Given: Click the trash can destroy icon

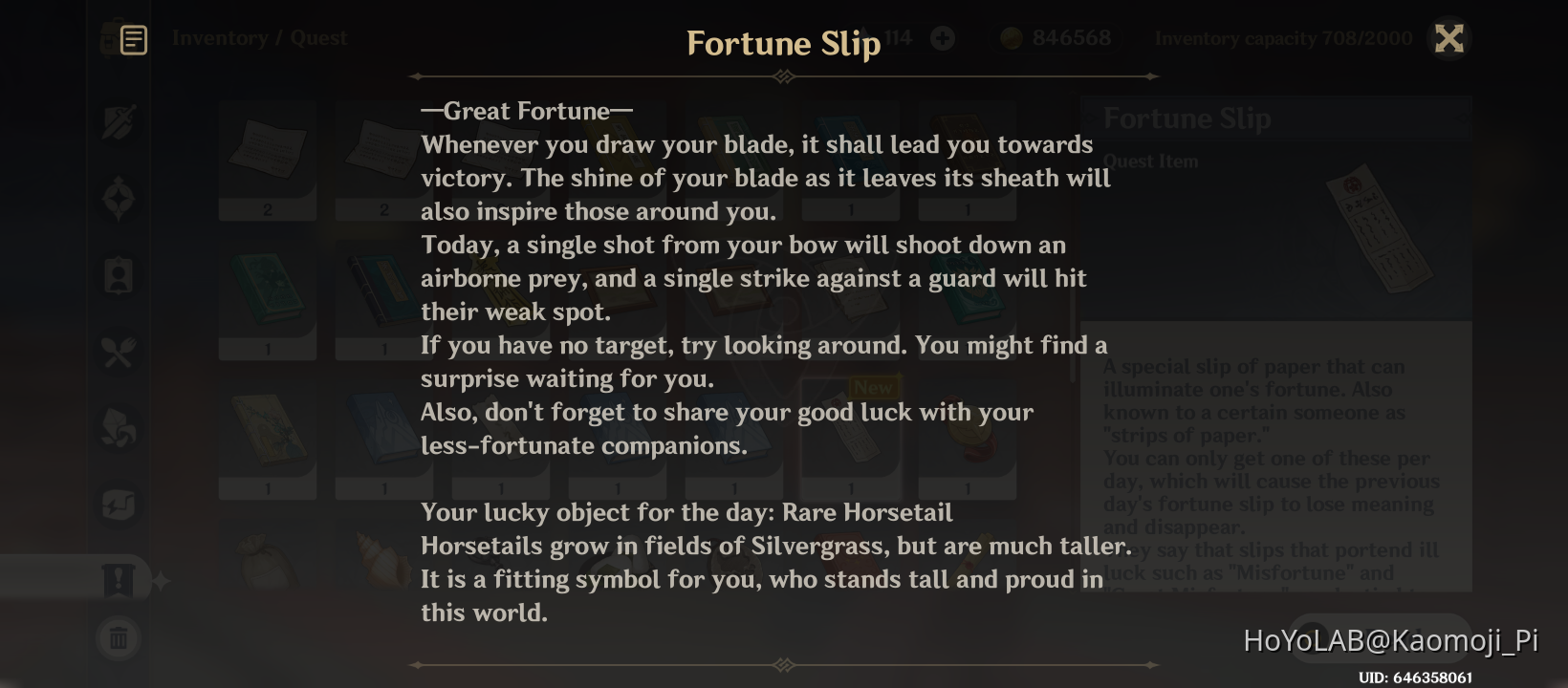Looking at the screenshot, I should click(x=119, y=638).
